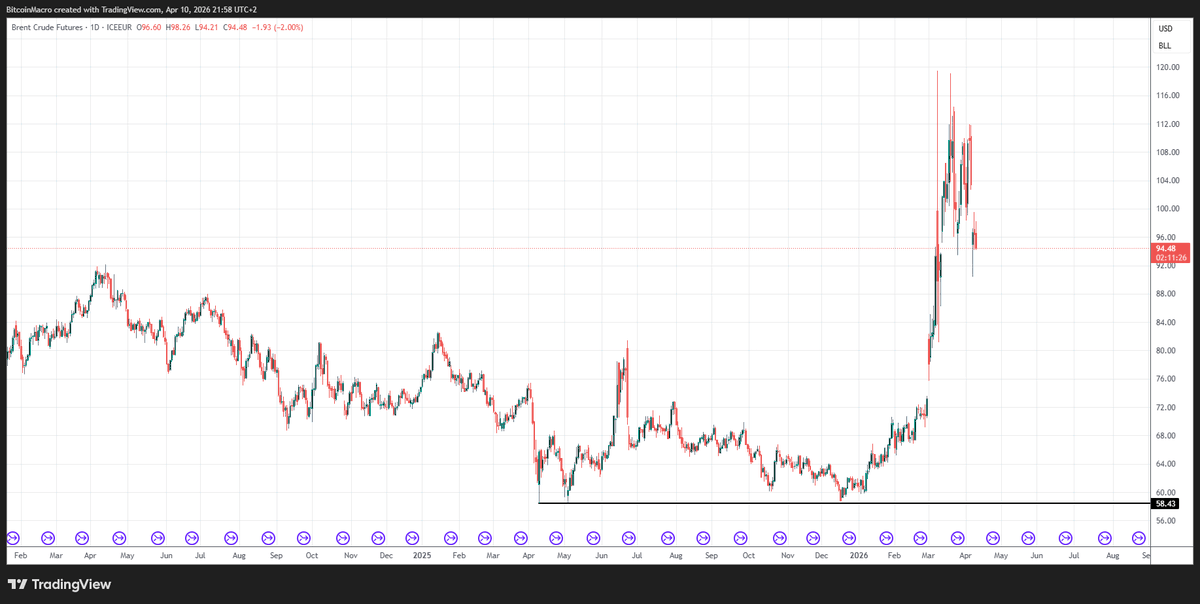Click the 88.00 price axis label

tap(1167, 294)
